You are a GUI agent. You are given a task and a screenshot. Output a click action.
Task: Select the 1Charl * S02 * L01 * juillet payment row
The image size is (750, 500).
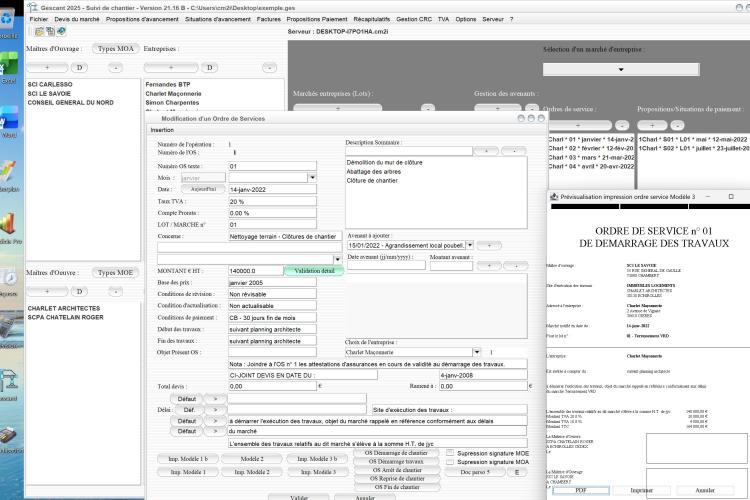point(694,148)
